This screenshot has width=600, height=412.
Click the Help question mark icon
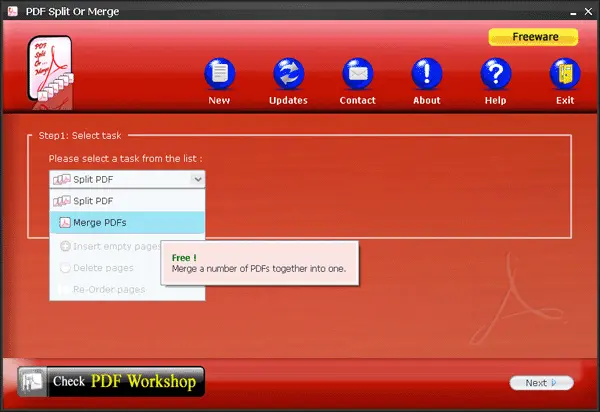[x=496, y=73]
